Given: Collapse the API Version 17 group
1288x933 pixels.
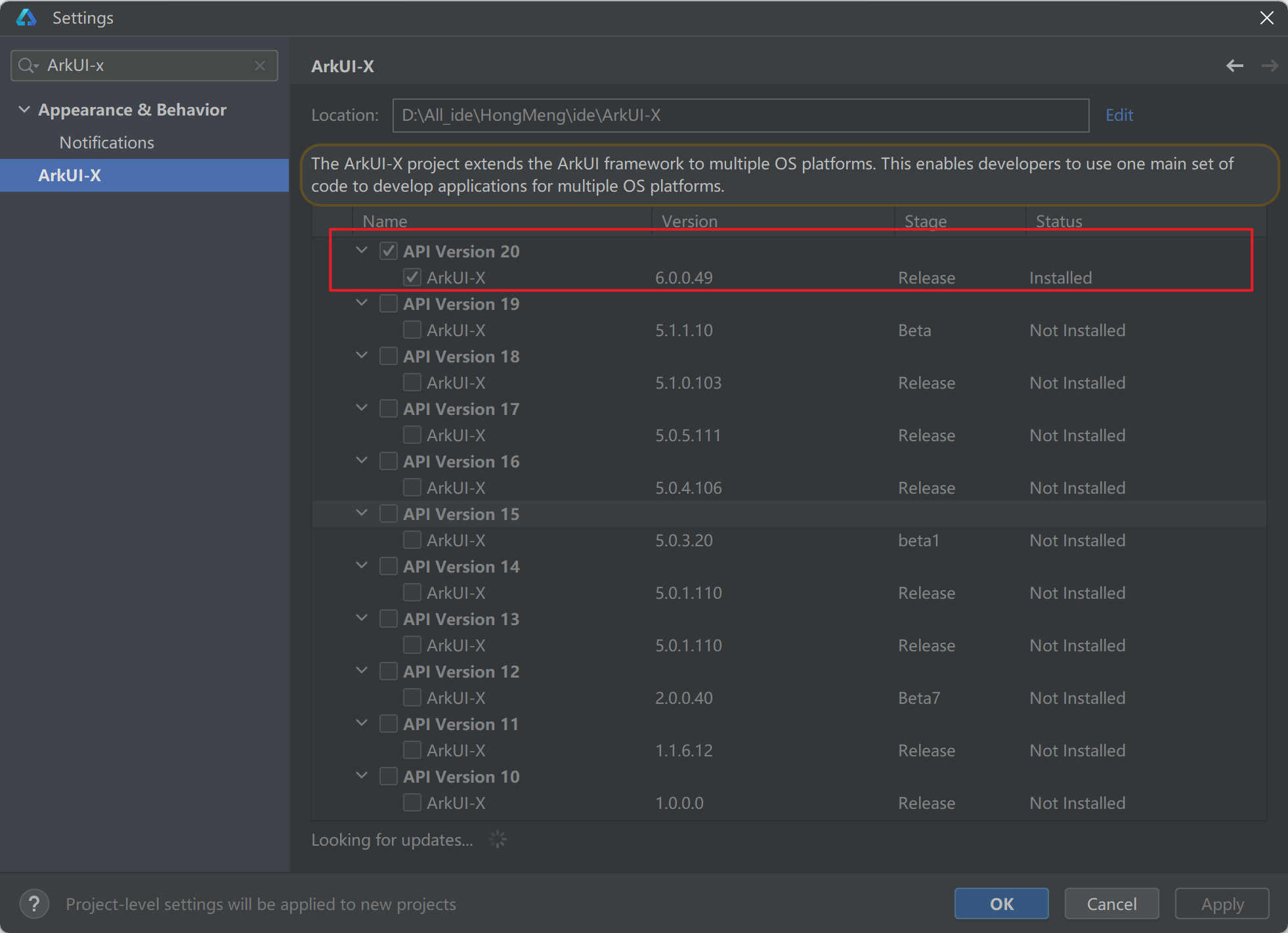Looking at the screenshot, I should pyautogui.click(x=362, y=408).
